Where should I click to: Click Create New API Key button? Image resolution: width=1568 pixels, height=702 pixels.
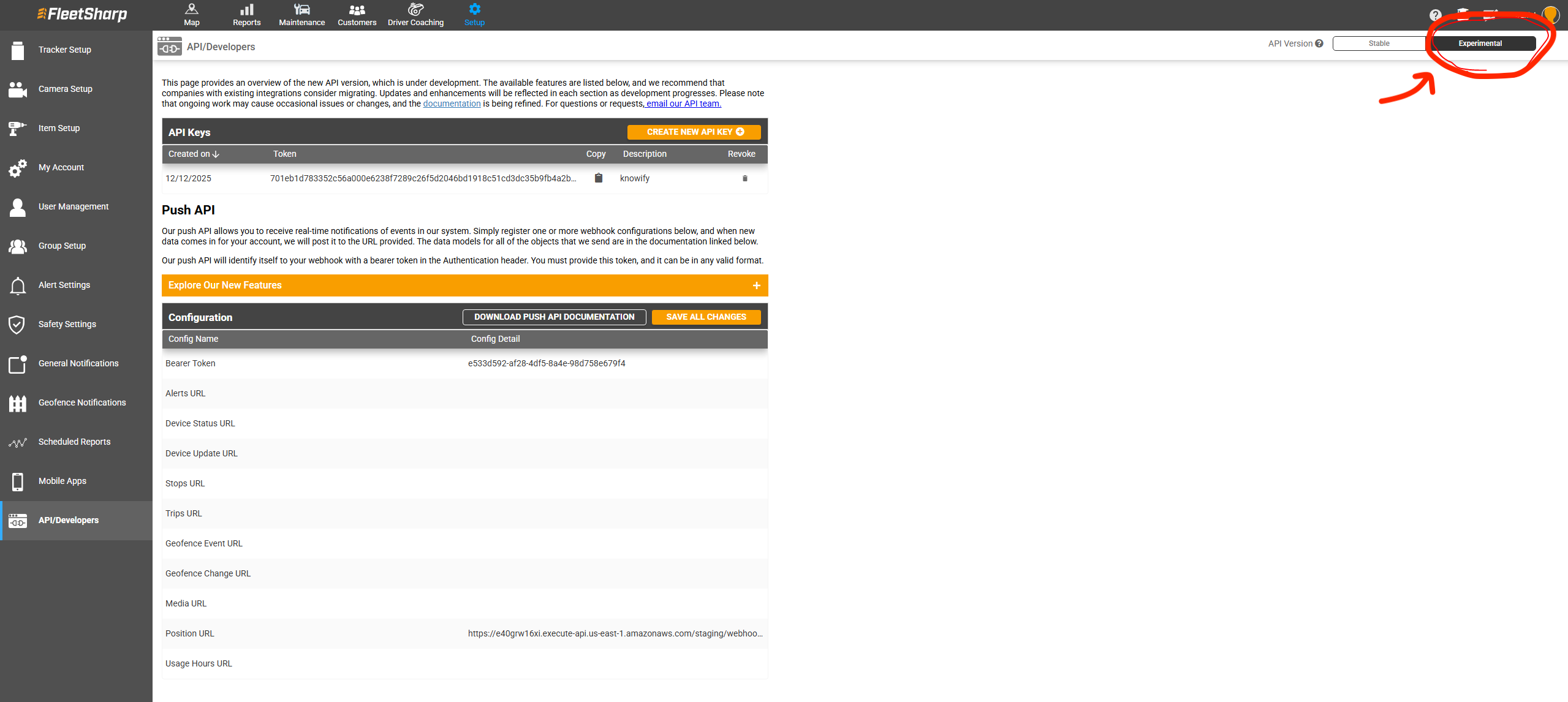coord(694,132)
